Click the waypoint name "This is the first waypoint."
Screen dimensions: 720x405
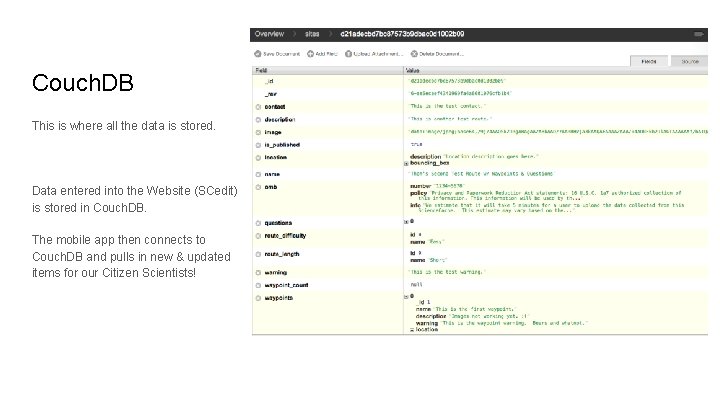[x=475, y=309]
